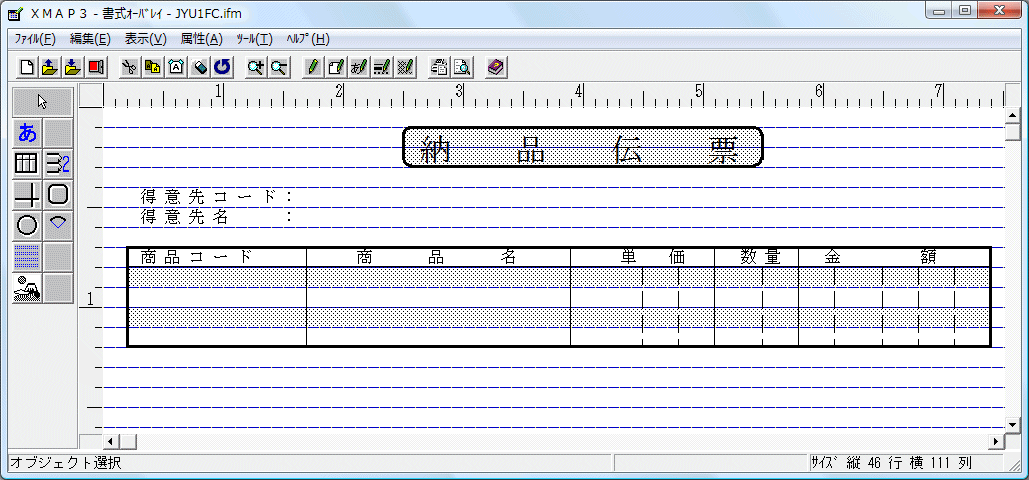1029x480 pixels.
Task: Click horizontal scrollbar left arrow
Action: 110,441
